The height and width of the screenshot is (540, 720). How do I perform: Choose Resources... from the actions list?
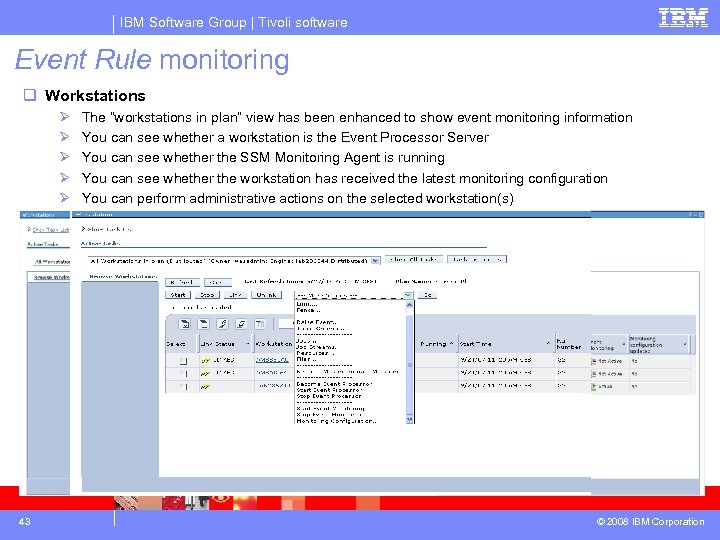click(x=315, y=353)
